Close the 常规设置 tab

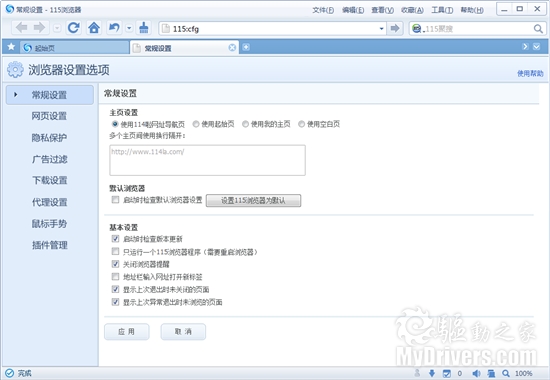[232, 48]
